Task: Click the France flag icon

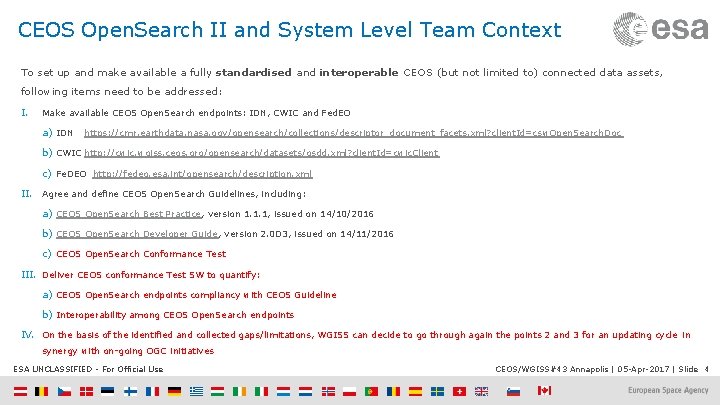Action: click(152, 391)
